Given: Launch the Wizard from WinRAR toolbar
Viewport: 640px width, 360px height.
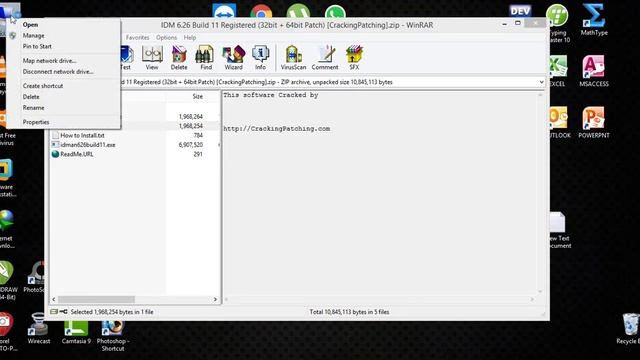Looking at the screenshot, I should point(233,58).
